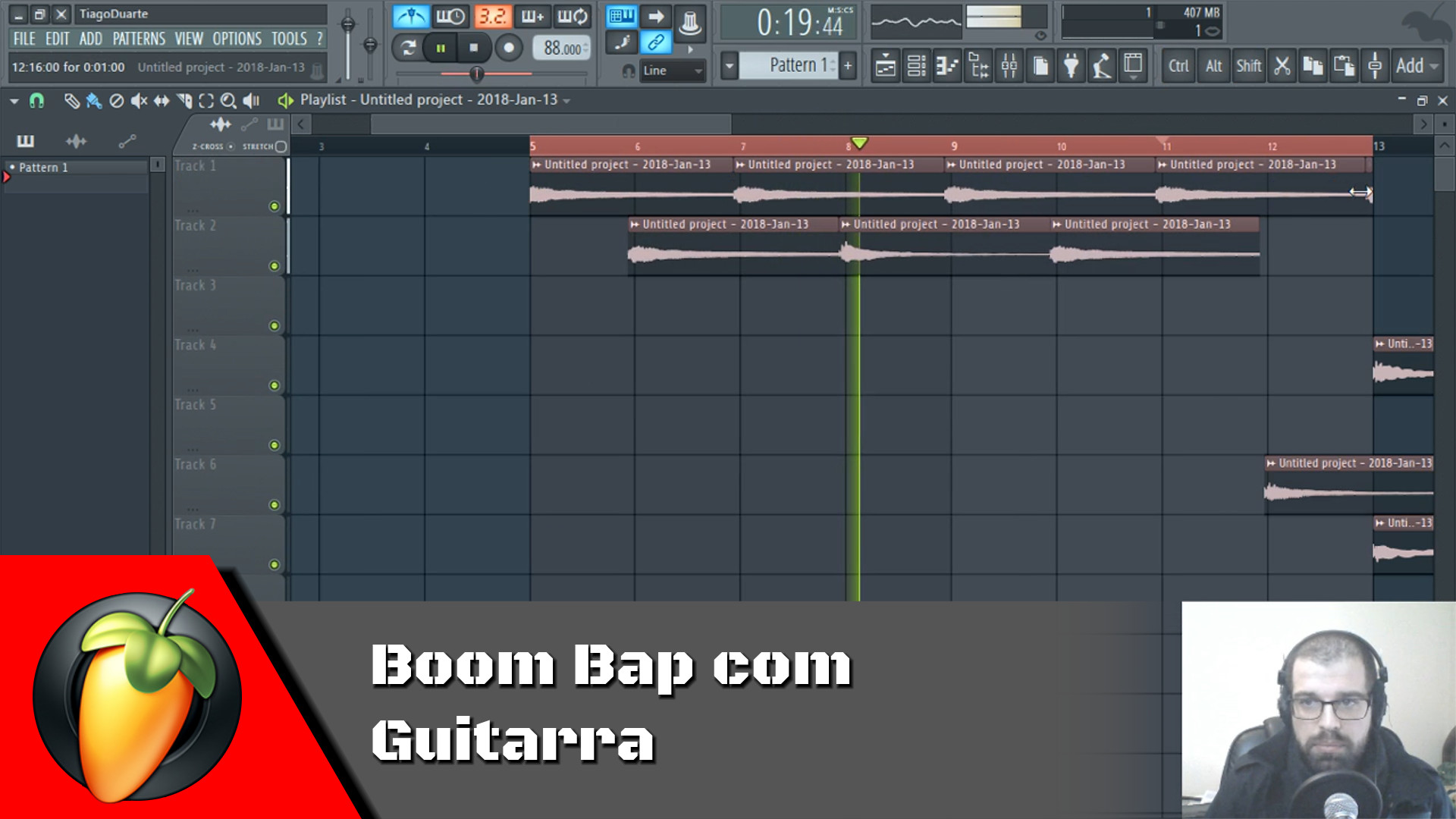The image size is (1456, 819).
Task: Mute Track 1 using its green LED
Action: pos(275,205)
